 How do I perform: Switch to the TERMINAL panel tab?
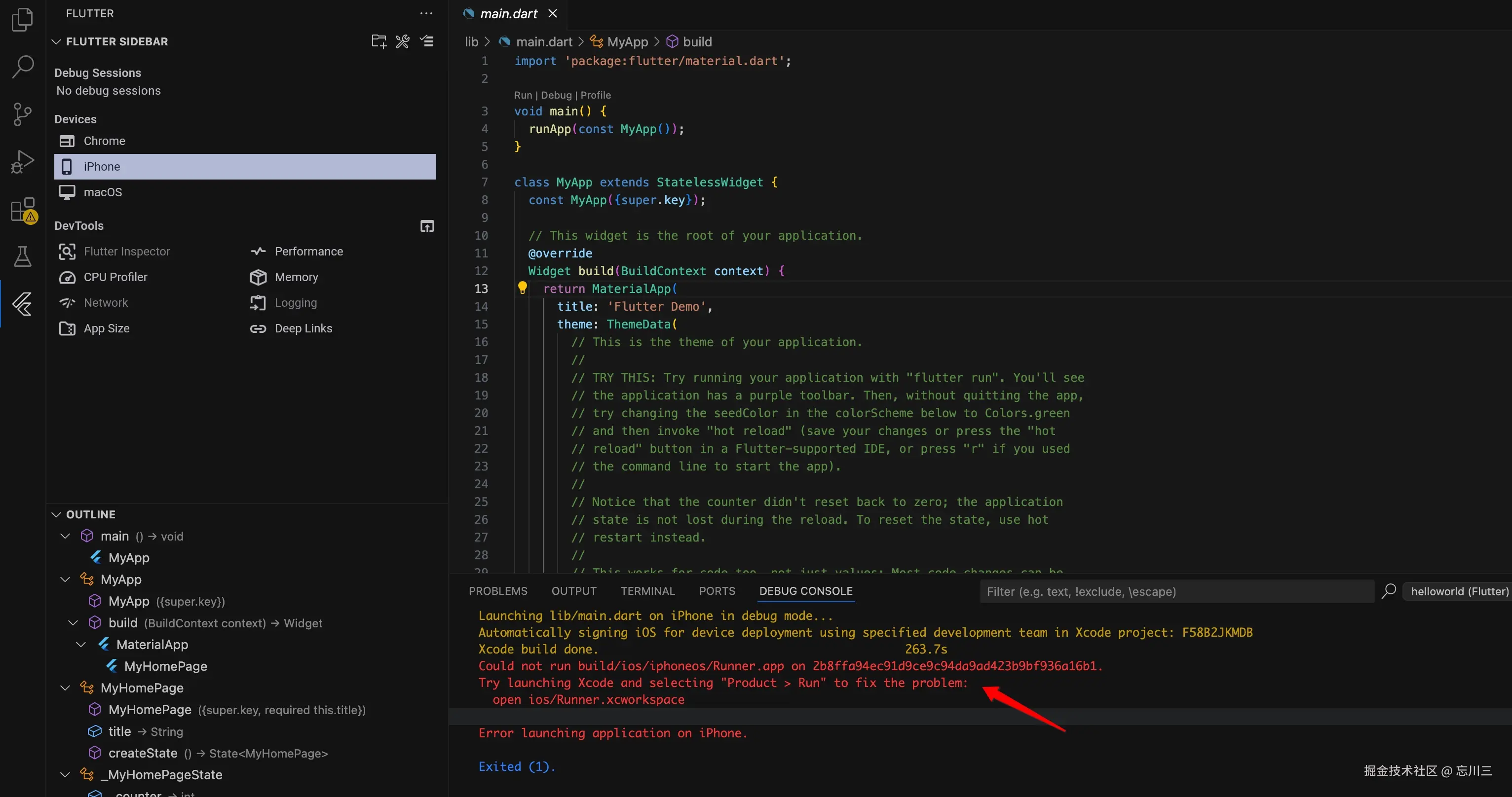[647, 591]
